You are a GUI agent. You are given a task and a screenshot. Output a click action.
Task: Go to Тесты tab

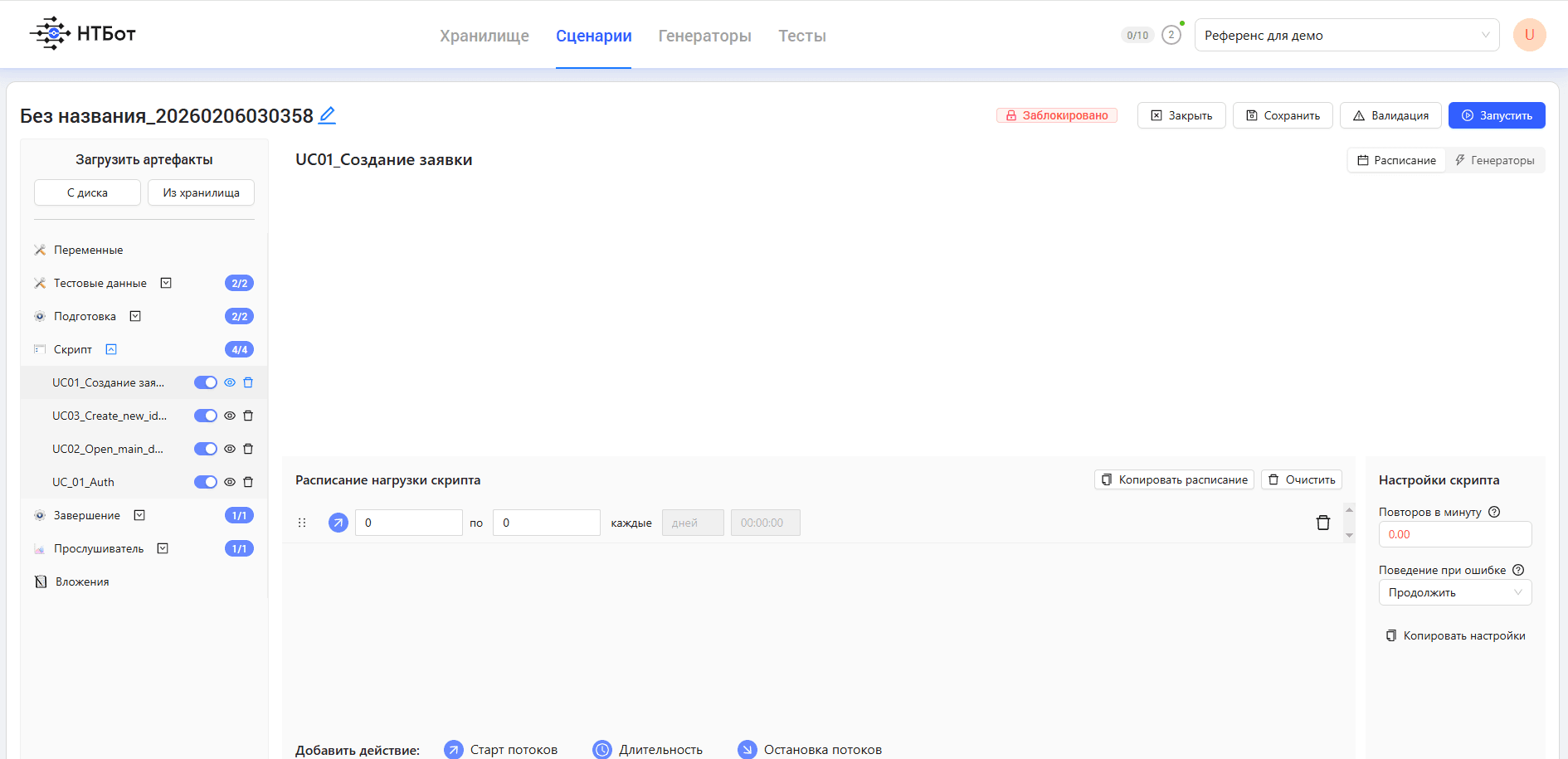pyautogui.click(x=802, y=36)
